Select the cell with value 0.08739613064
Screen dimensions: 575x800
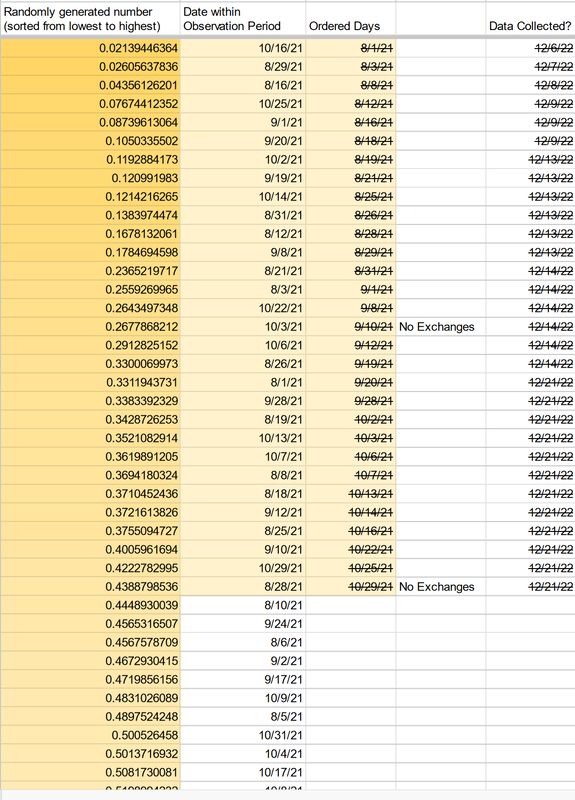(x=90, y=122)
